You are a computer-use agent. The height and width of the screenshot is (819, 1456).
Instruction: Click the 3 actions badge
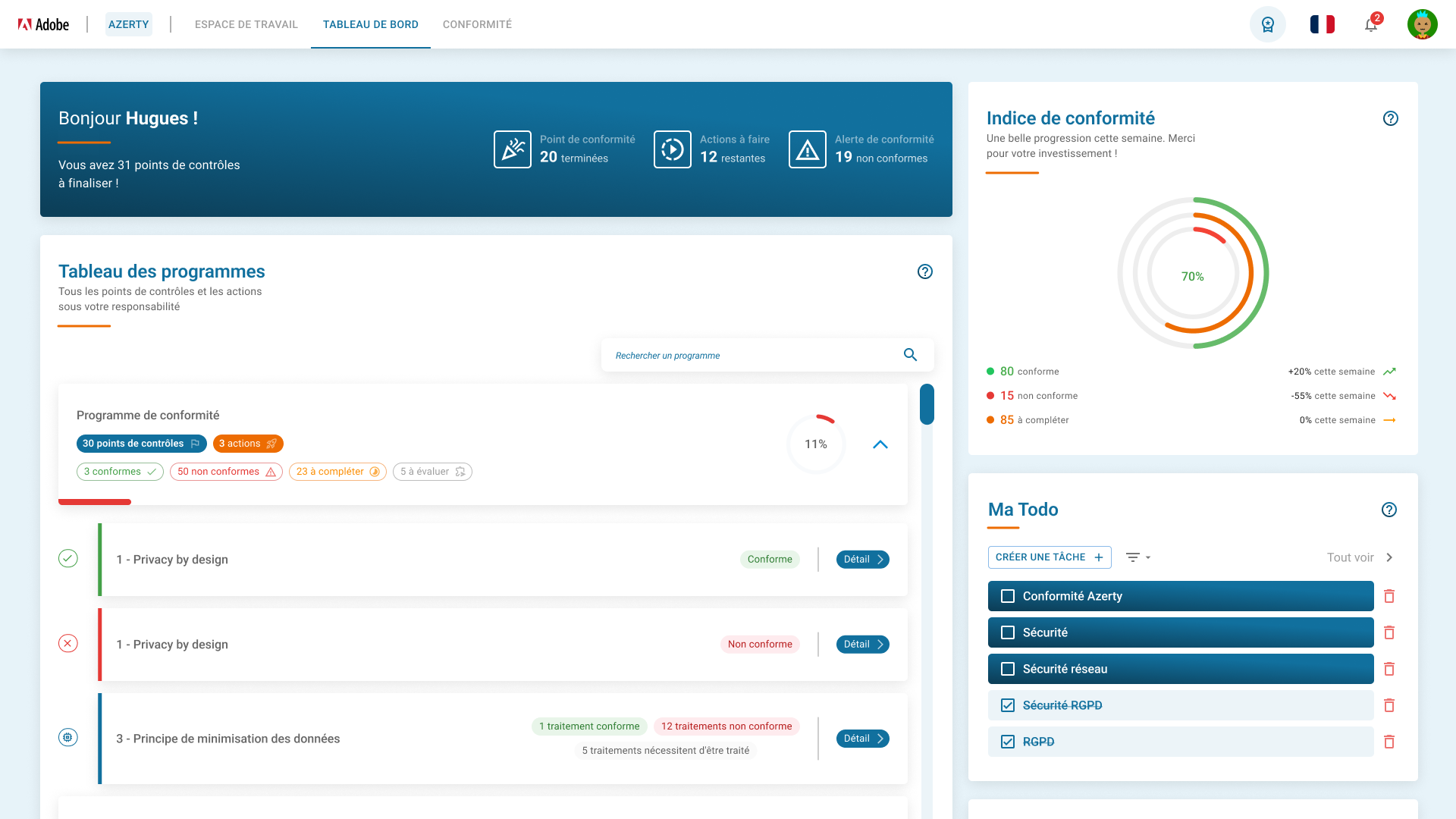click(248, 444)
